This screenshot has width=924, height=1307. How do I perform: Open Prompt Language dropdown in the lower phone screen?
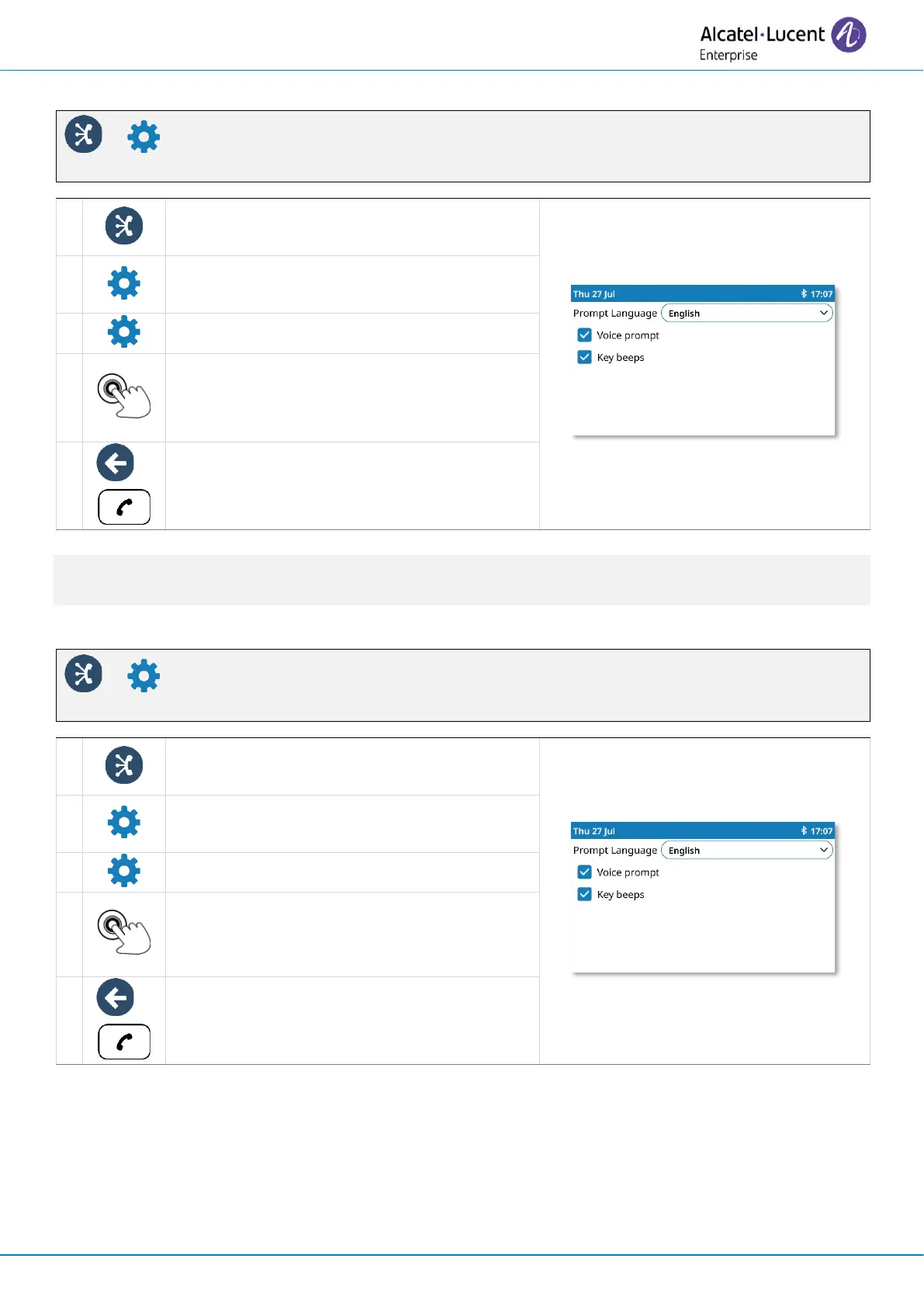tap(746, 851)
